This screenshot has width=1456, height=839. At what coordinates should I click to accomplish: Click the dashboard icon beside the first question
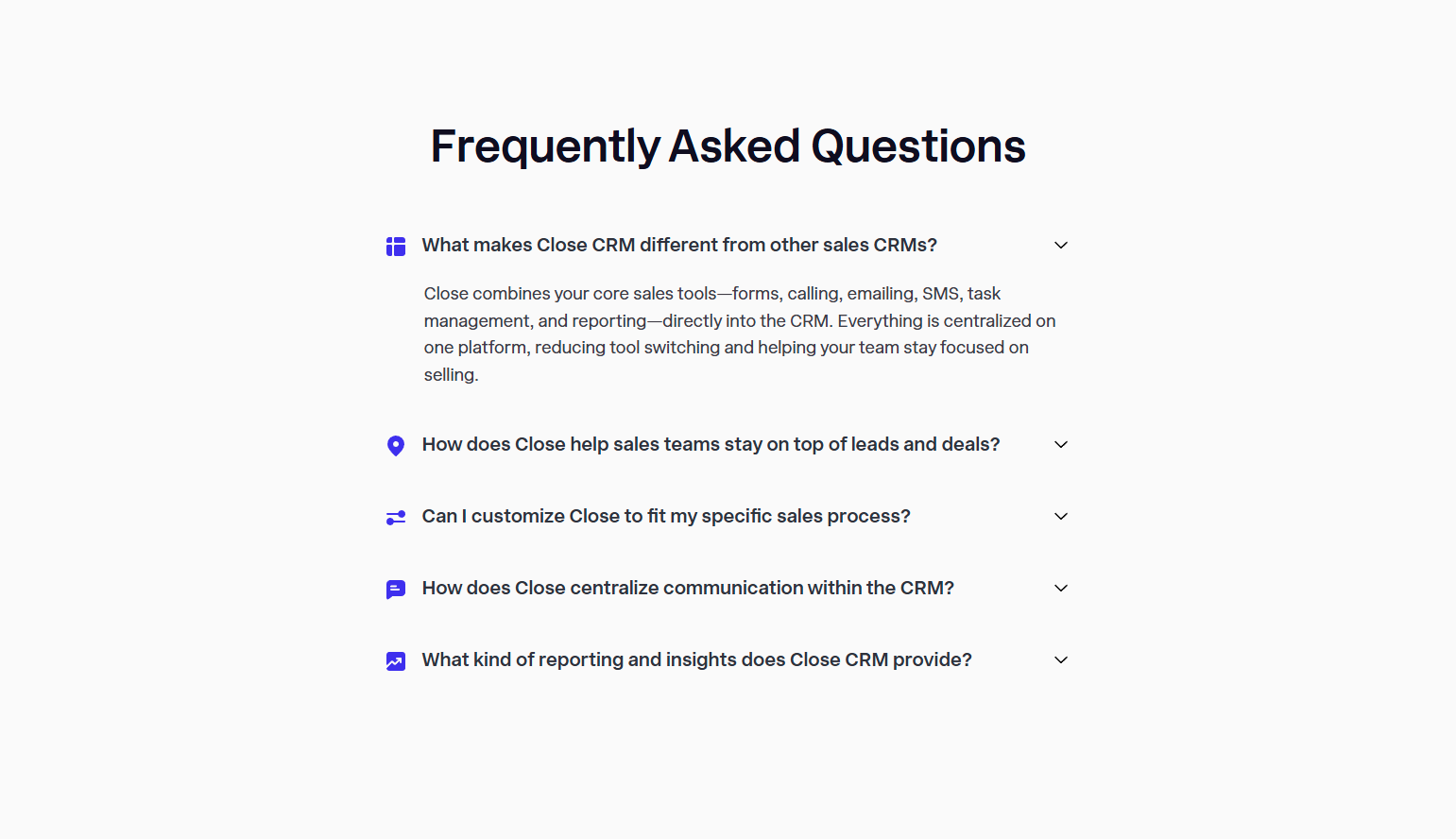coord(396,246)
